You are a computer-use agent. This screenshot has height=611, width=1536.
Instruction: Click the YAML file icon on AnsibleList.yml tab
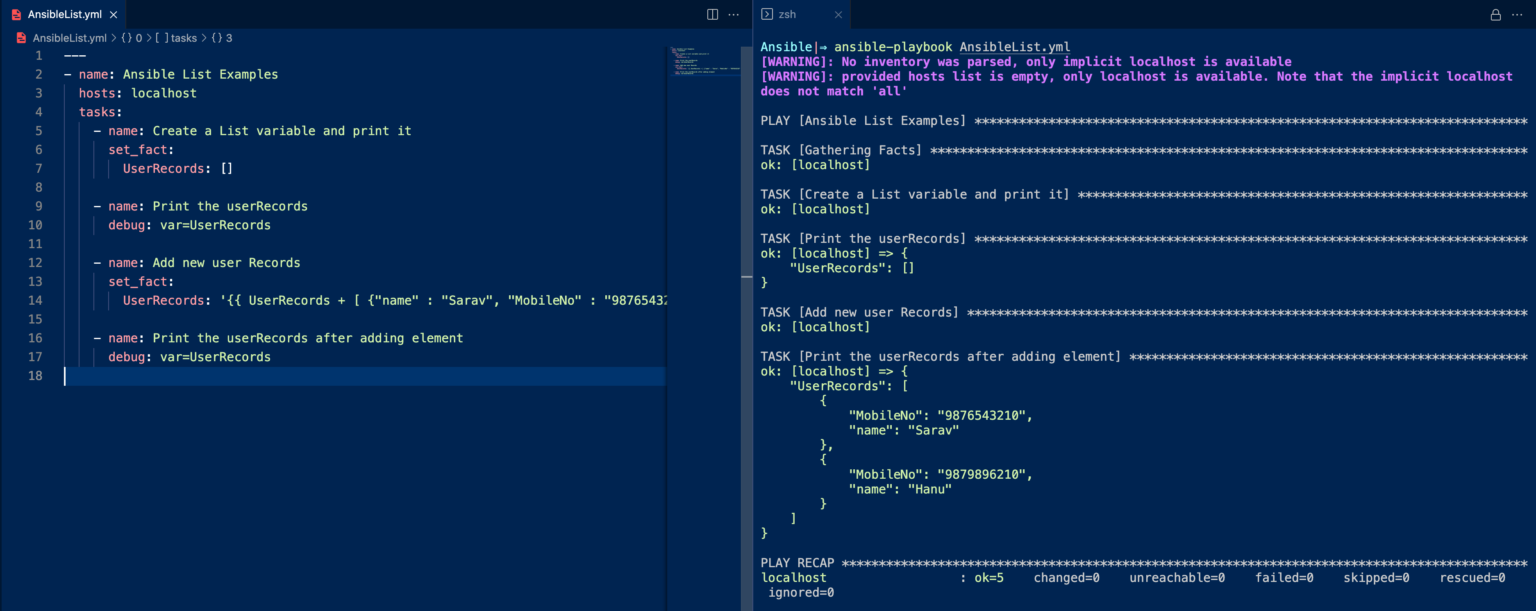[x=16, y=14]
